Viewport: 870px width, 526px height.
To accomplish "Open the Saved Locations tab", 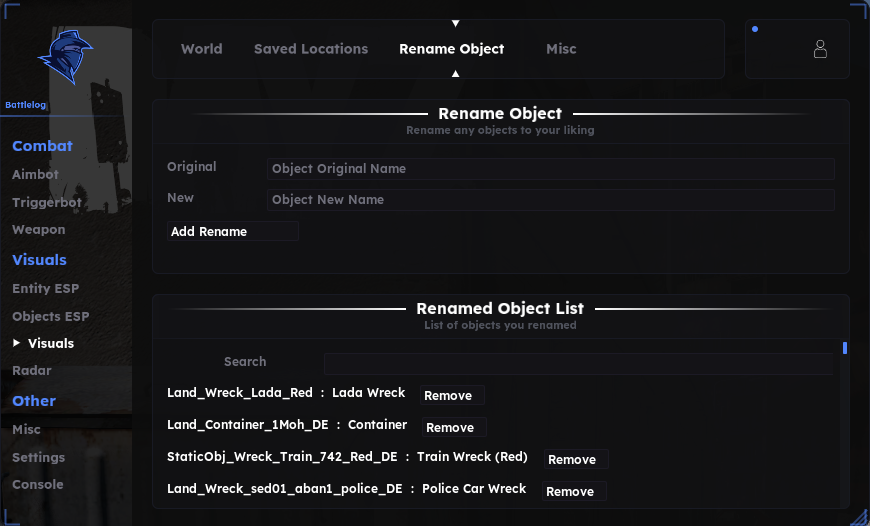I will pyautogui.click(x=311, y=49).
